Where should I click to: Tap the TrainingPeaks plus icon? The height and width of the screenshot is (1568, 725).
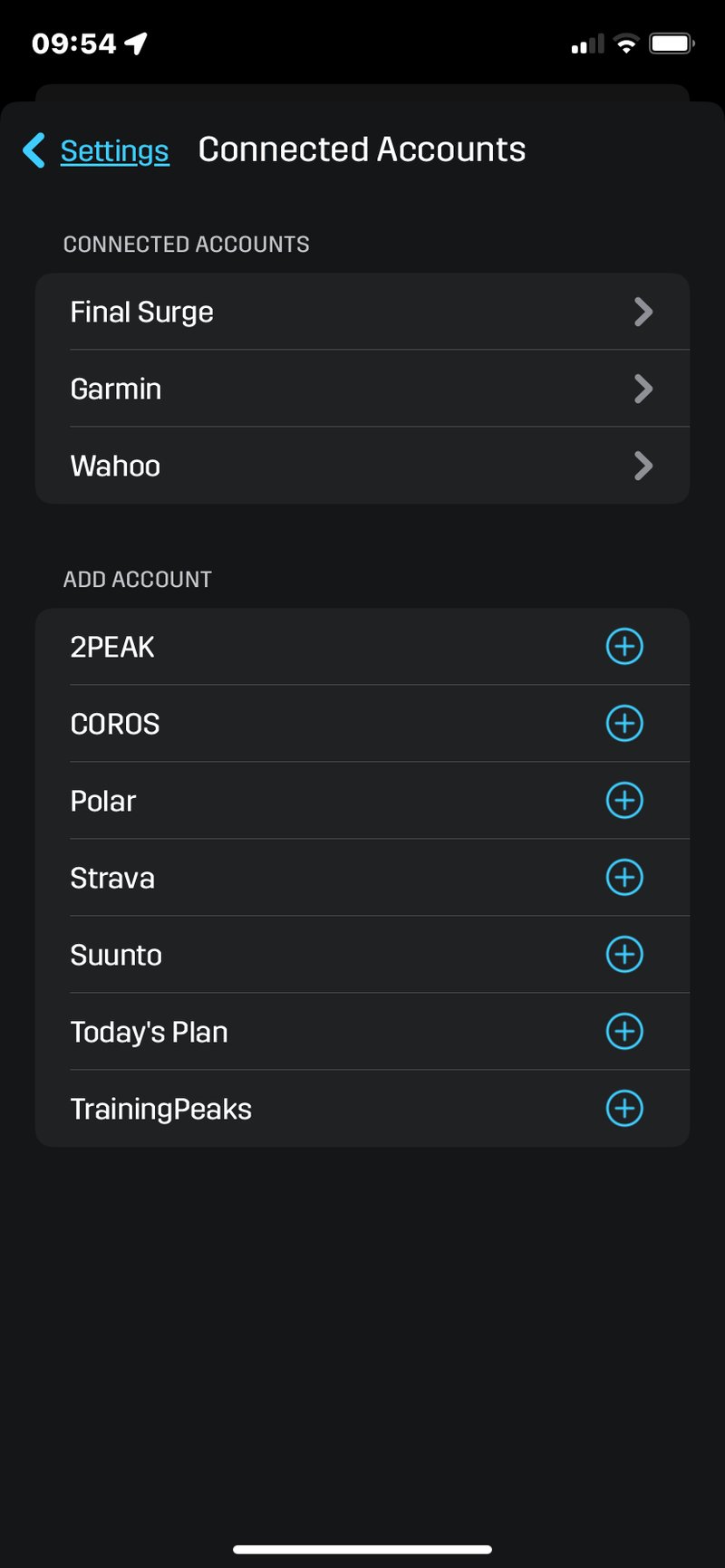point(624,1109)
